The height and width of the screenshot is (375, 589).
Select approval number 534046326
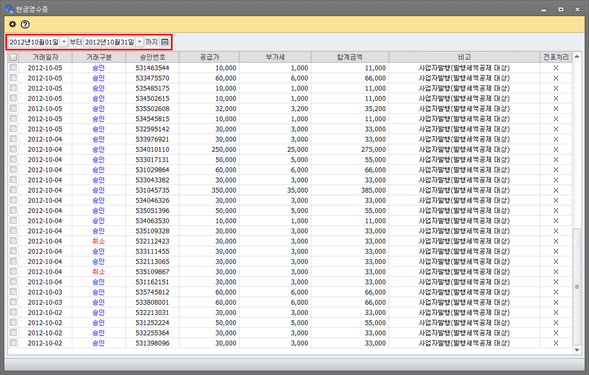tap(152, 200)
